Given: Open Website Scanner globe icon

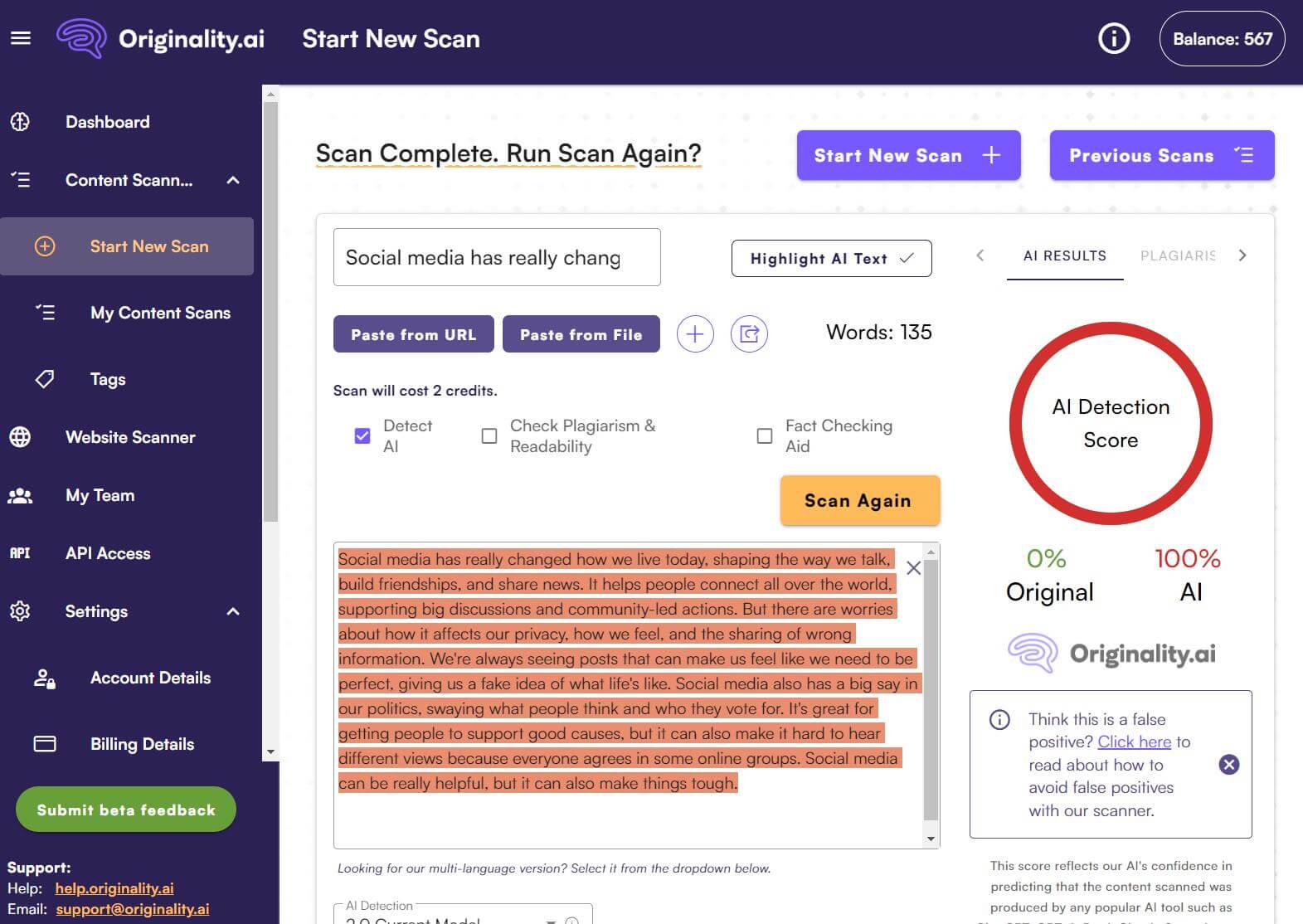Looking at the screenshot, I should pos(21,437).
